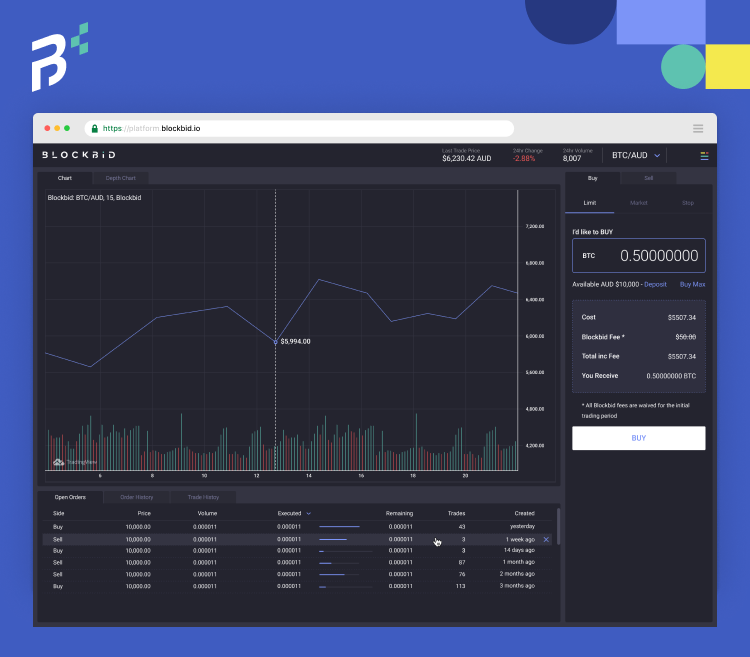Click the trades count 43 cell
The image size is (750, 657).
(462, 527)
